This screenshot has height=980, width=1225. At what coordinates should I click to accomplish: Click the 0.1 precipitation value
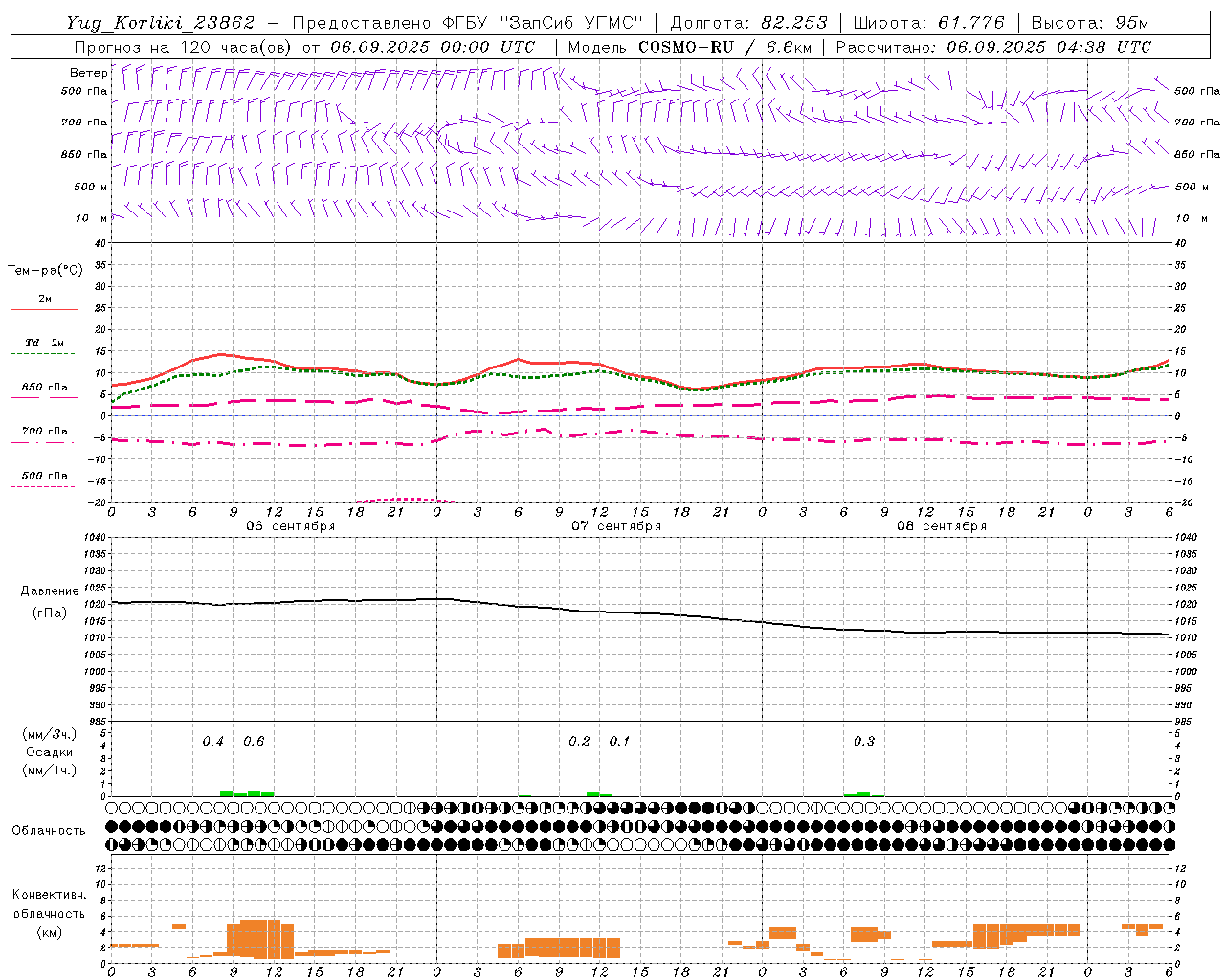[x=619, y=742]
